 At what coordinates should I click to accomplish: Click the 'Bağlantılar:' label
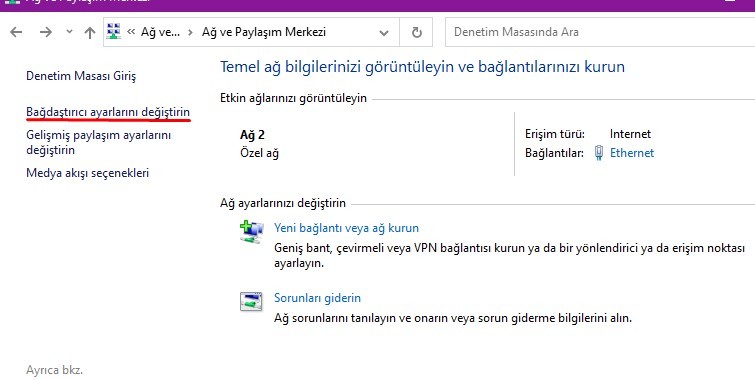pos(554,153)
